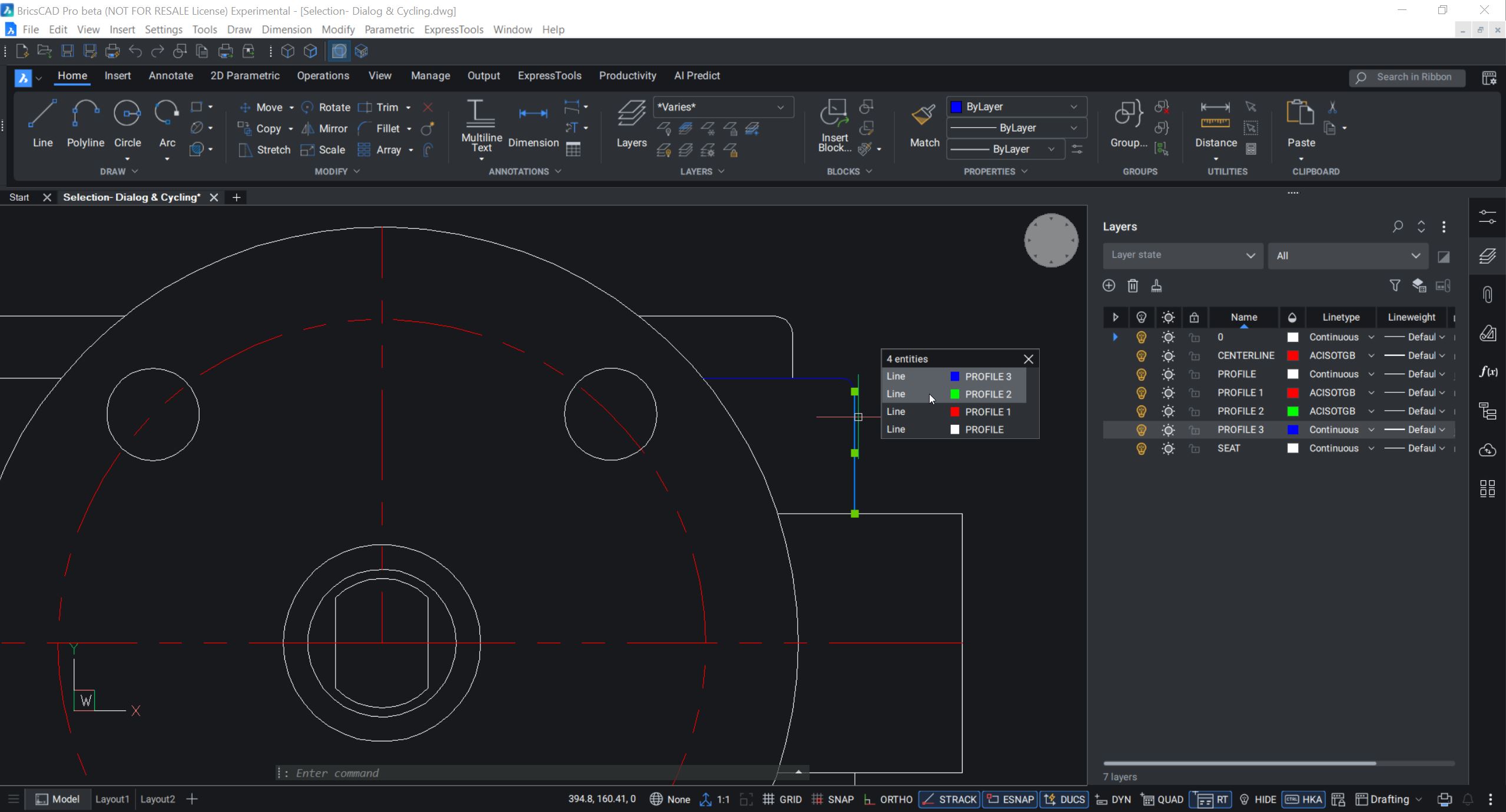This screenshot has width=1506, height=812.
Task: Select the Line drawing tool
Action: coord(41,124)
